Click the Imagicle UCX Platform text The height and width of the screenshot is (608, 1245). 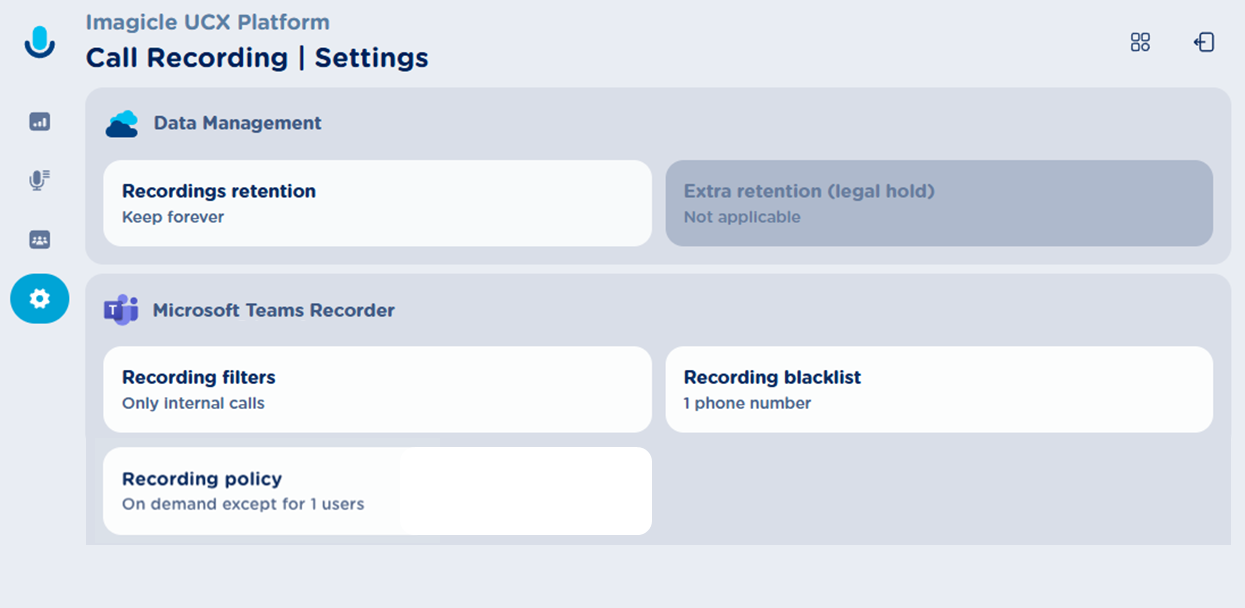(207, 22)
